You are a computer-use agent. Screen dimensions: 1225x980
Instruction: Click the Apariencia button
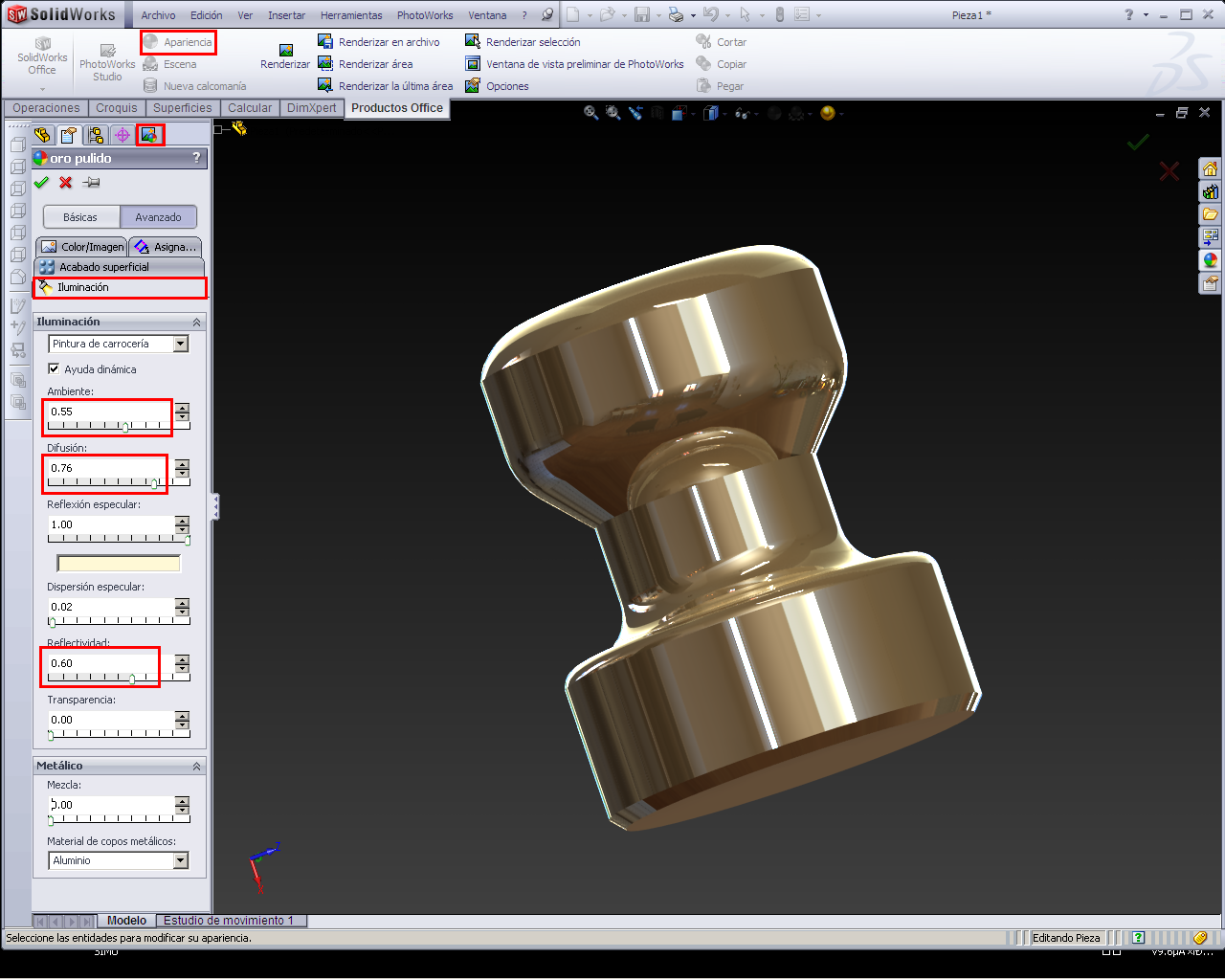[178, 42]
